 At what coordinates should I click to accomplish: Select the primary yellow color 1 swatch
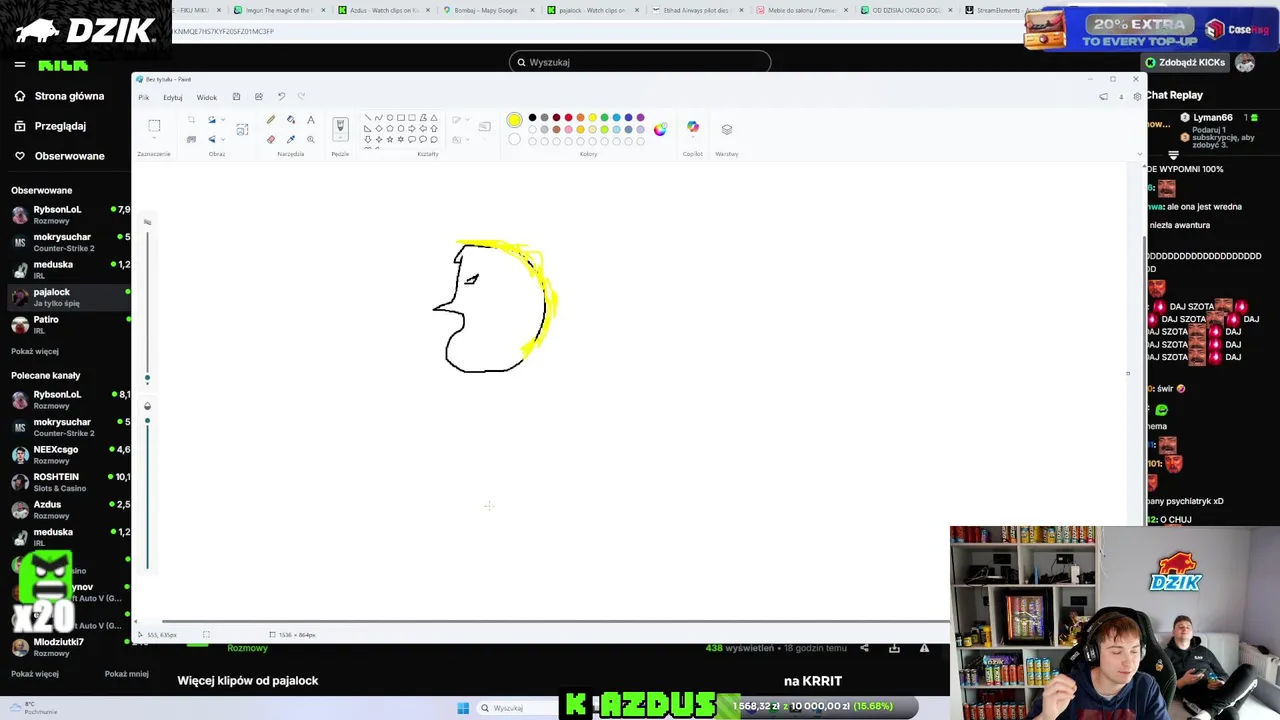(x=514, y=120)
